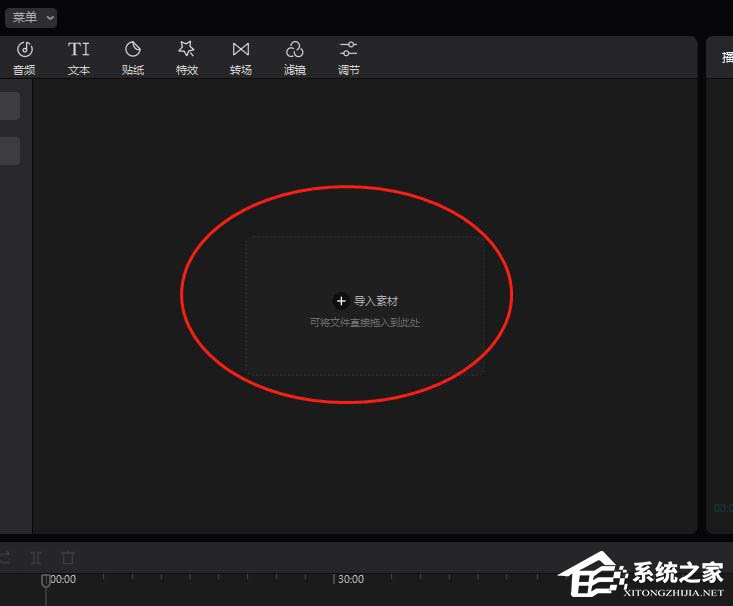Click the 00:00 timecode on the ruler
733x606 pixels.
click(x=63, y=579)
